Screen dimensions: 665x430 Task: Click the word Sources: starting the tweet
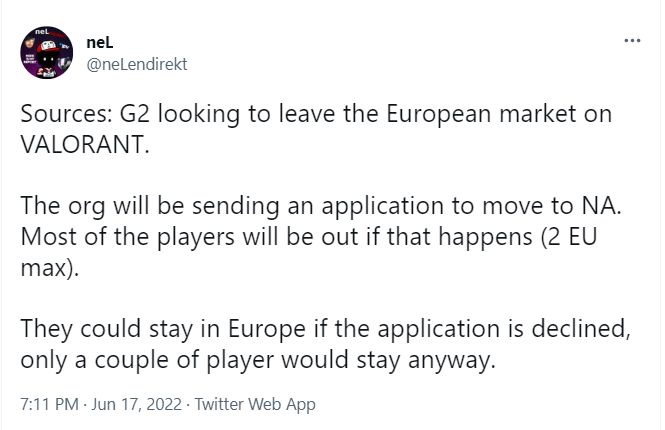pyautogui.click(x=66, y=114)
